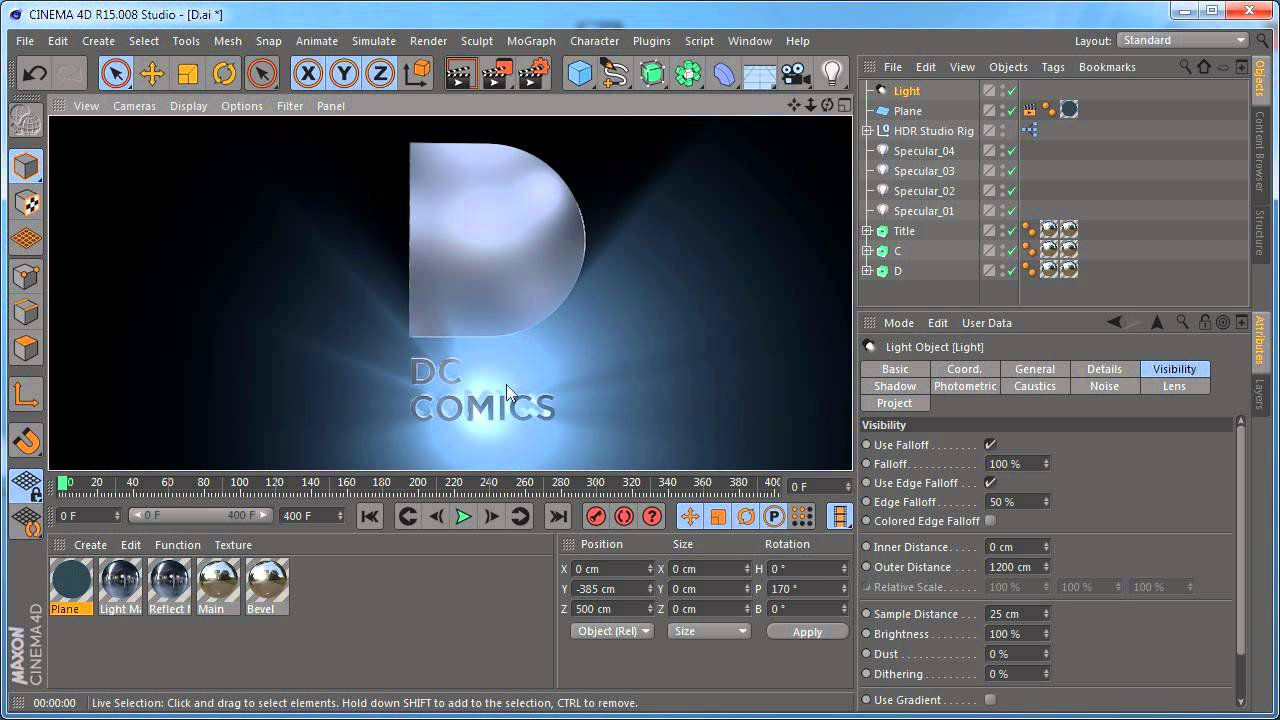Go to start of animation
The height and width of the screenshot is (720, 1280).
point(370,516)
